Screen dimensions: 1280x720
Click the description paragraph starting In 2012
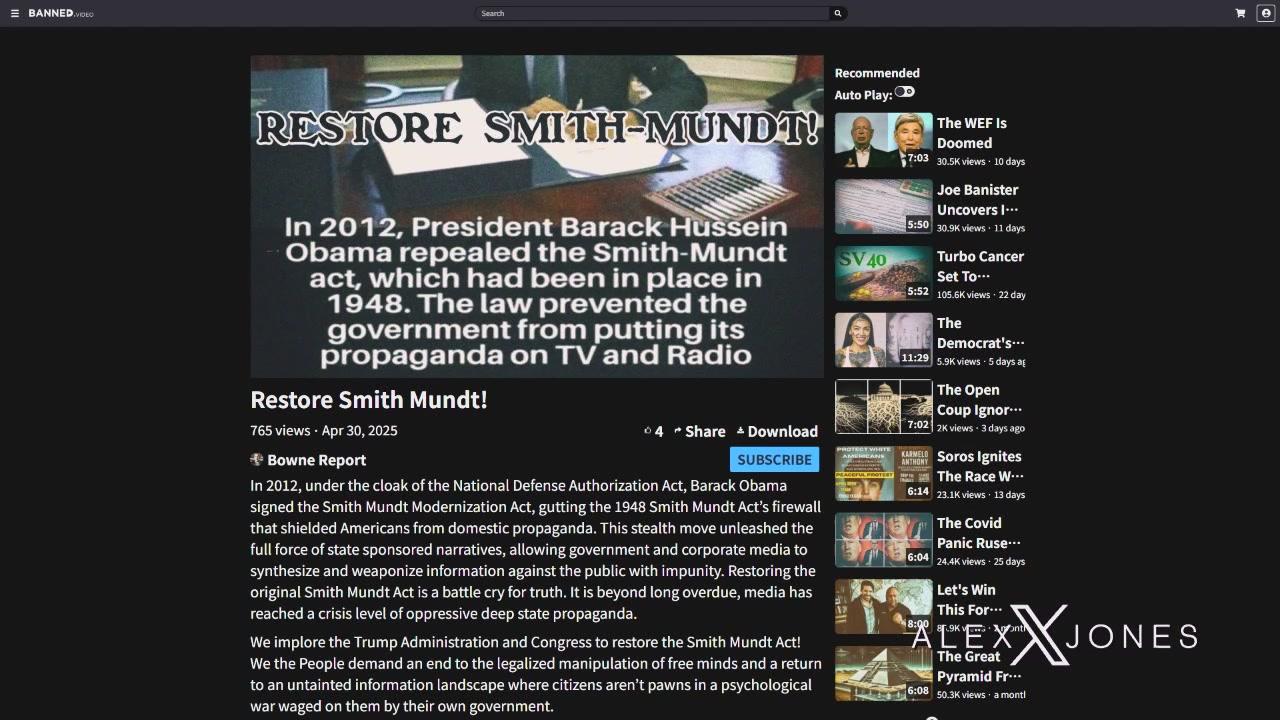coord(535,549)
